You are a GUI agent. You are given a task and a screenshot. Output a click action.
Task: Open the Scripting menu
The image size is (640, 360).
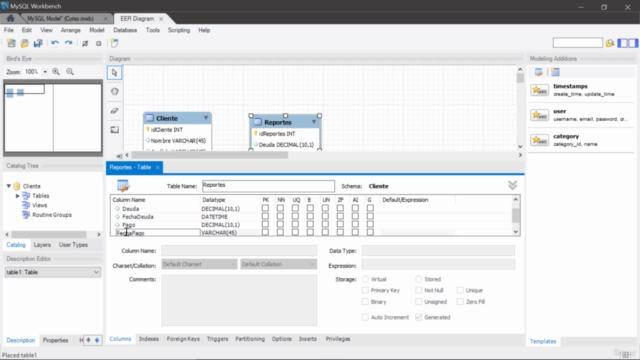tap(179, 30)
